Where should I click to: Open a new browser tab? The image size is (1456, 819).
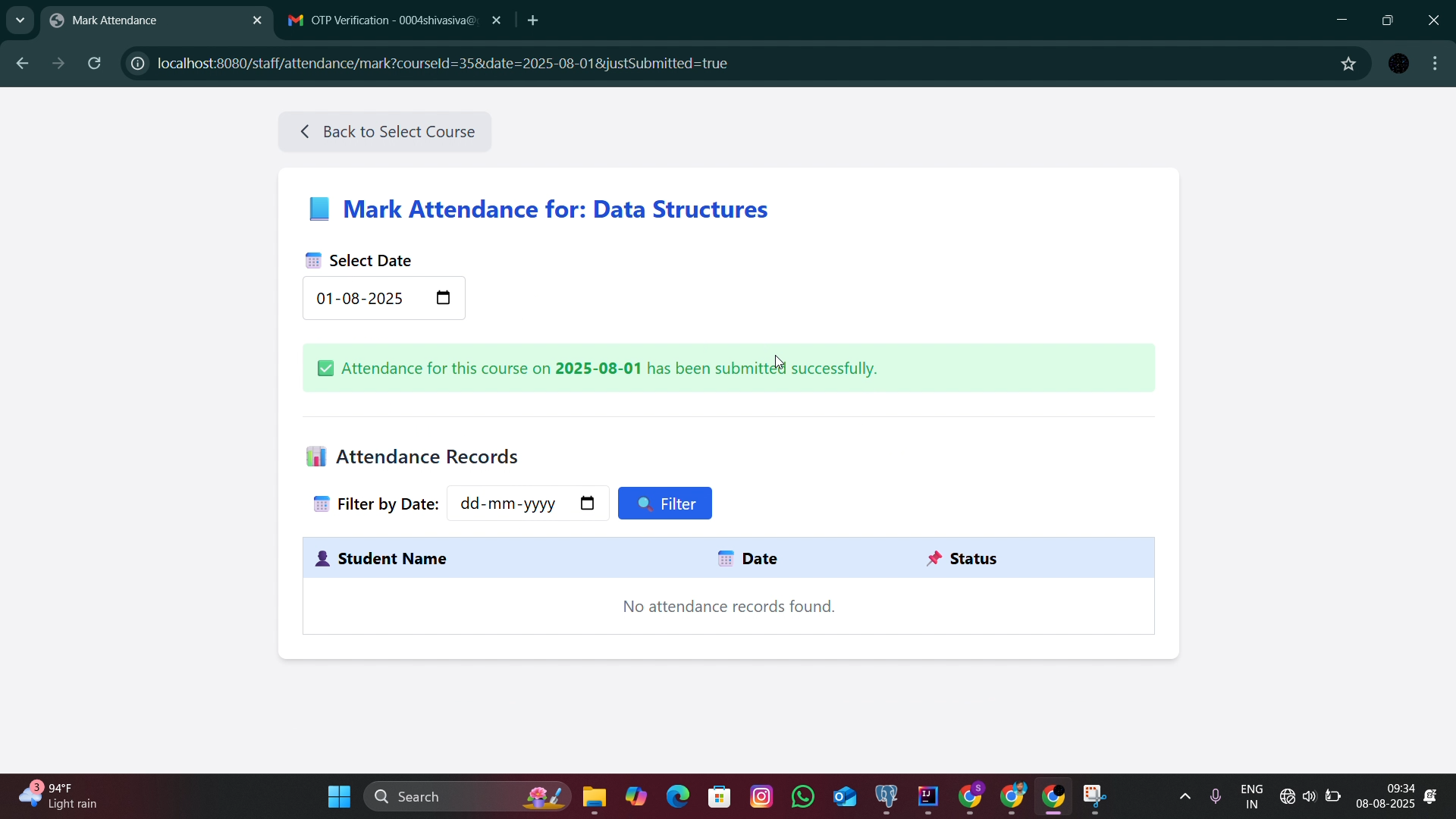(x=533, y=20)
